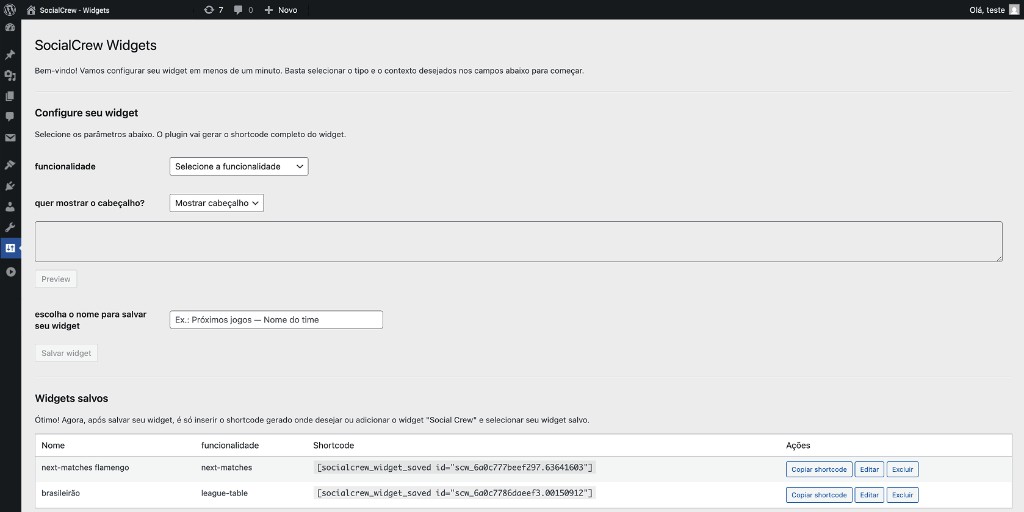1024x512 pixels.
Task: Click the 'Ações' column header
Action: coord(798,445)
